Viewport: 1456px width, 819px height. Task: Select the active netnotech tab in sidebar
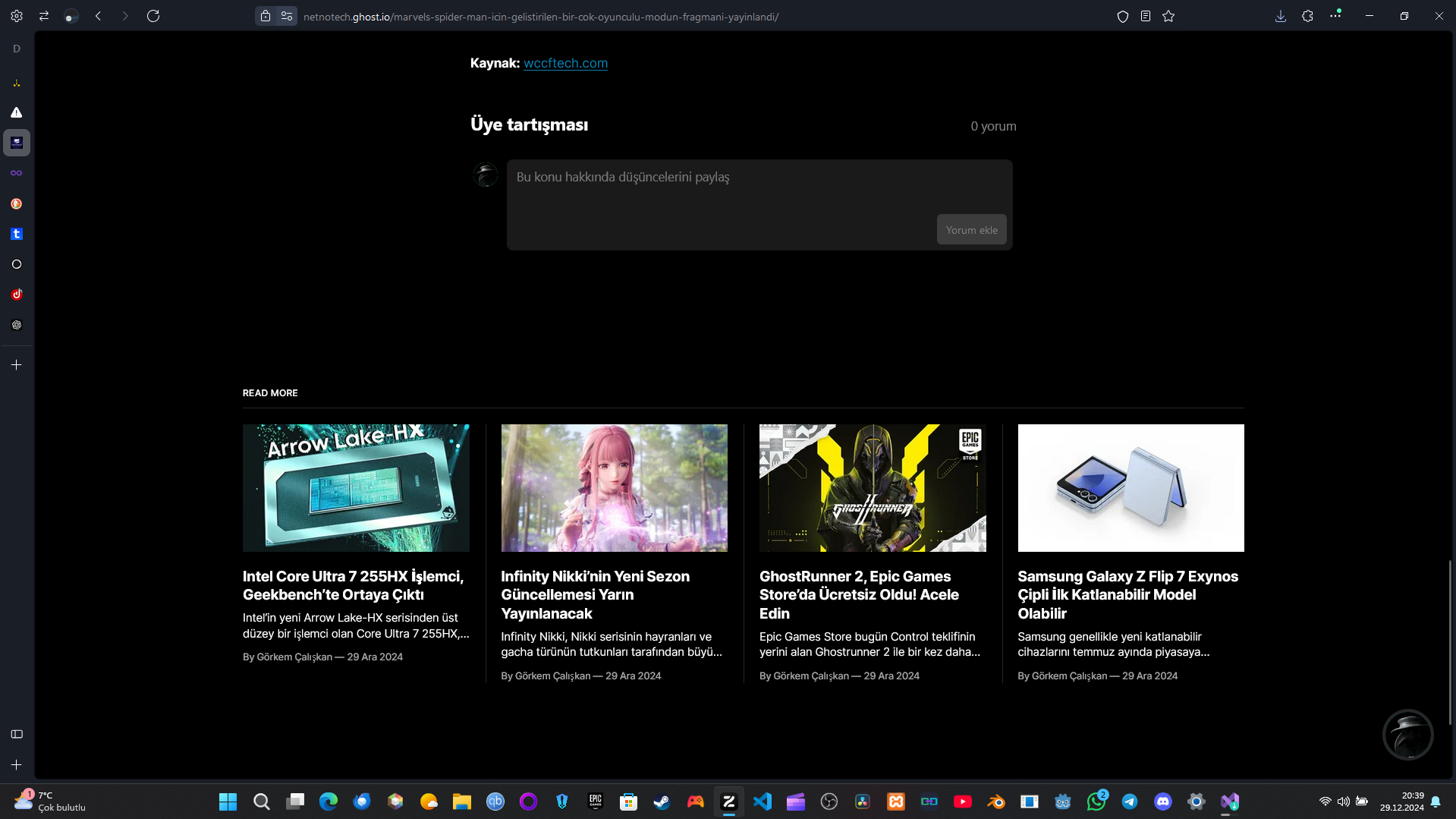click(17, 143)
